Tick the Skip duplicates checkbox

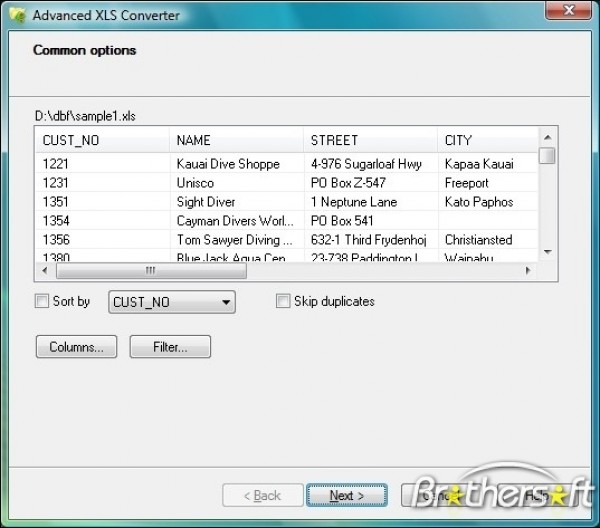[283, 301]
